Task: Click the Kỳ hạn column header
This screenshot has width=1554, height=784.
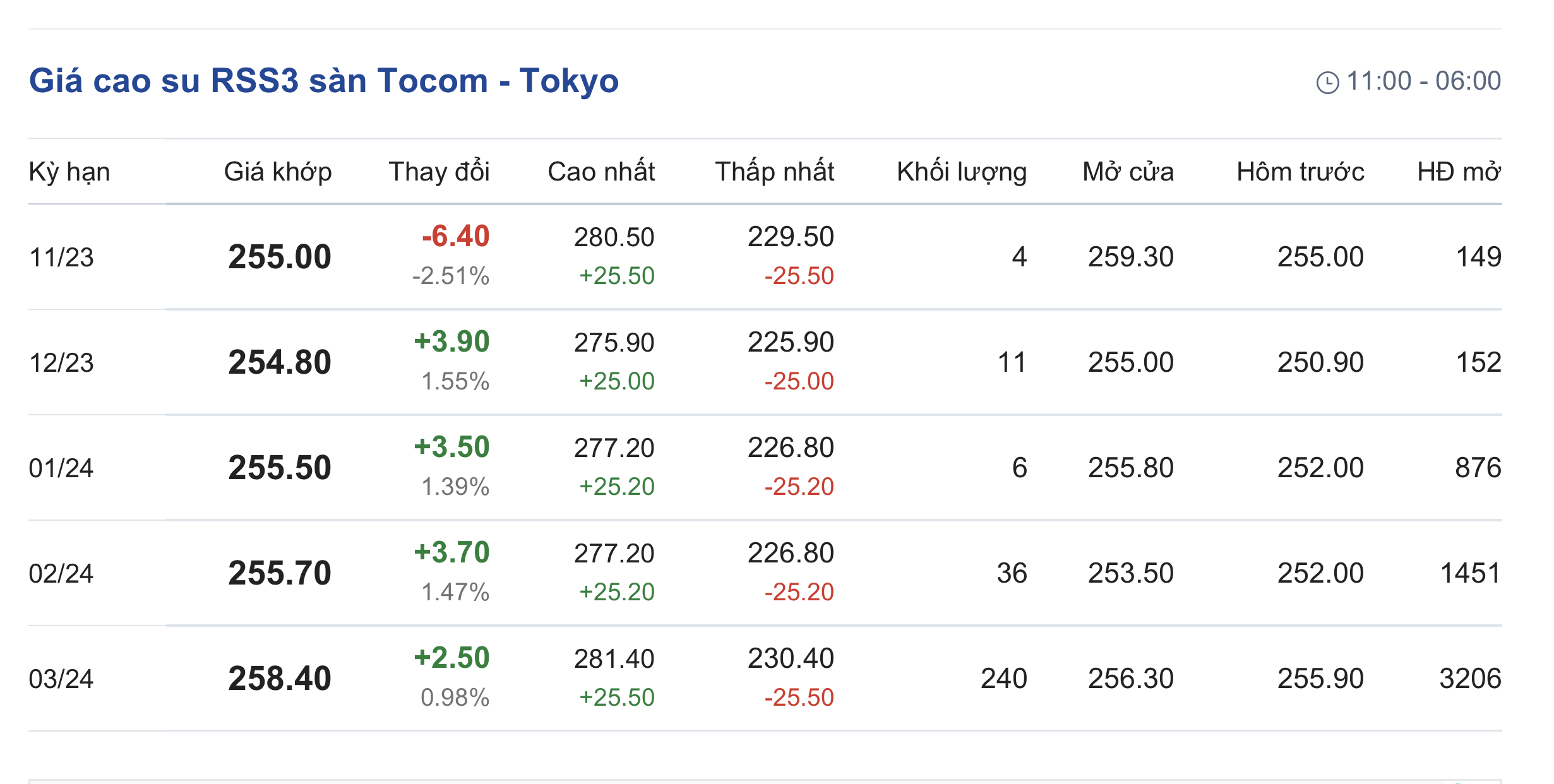Action: (69, 172)
